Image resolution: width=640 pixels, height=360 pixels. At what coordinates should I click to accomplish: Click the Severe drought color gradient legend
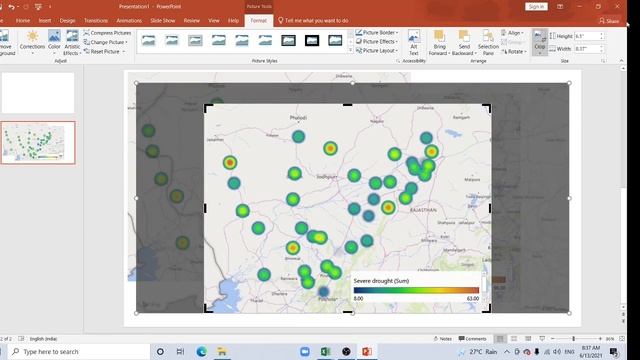(416, 290)
